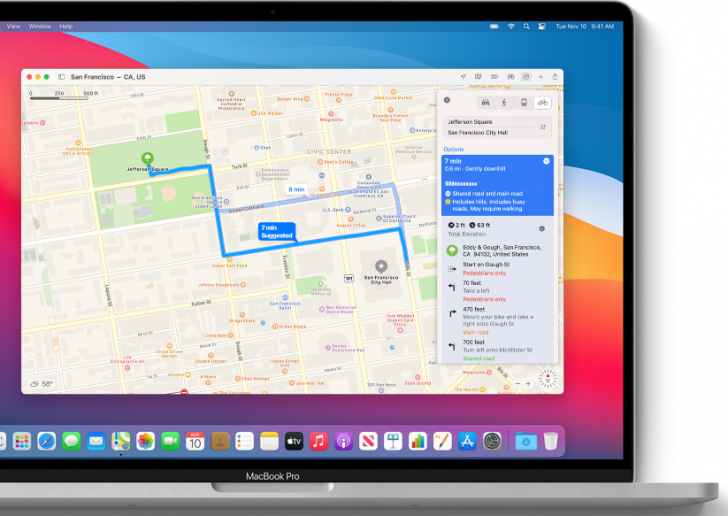Click the weather 58° indicator
728x516 pixels.
point(41,384)
